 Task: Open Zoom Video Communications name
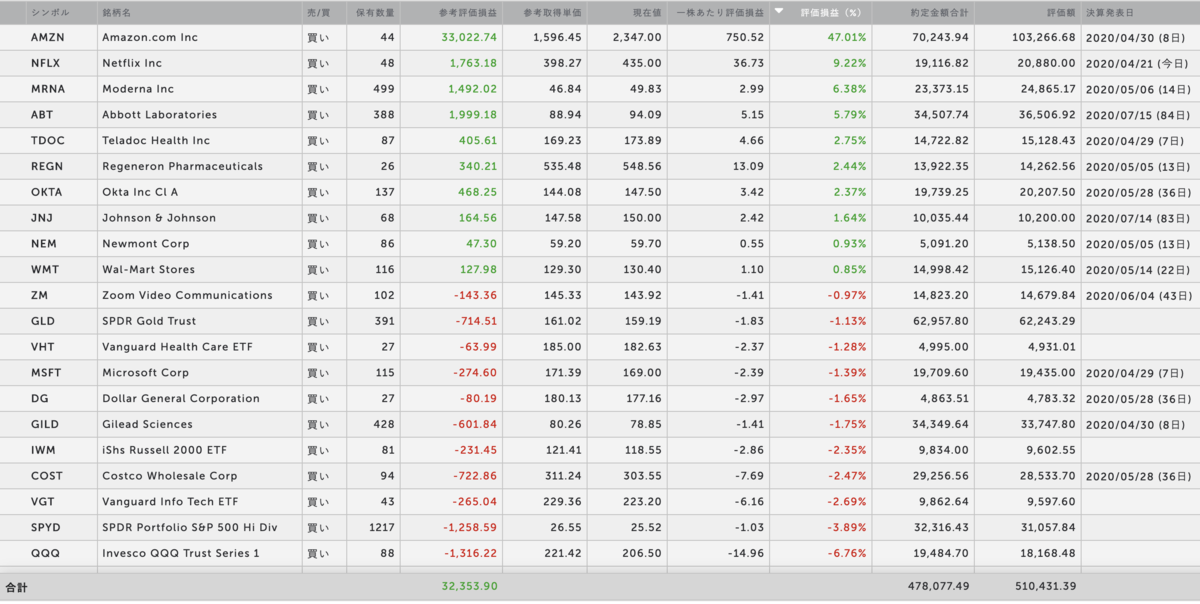(187, 296)
